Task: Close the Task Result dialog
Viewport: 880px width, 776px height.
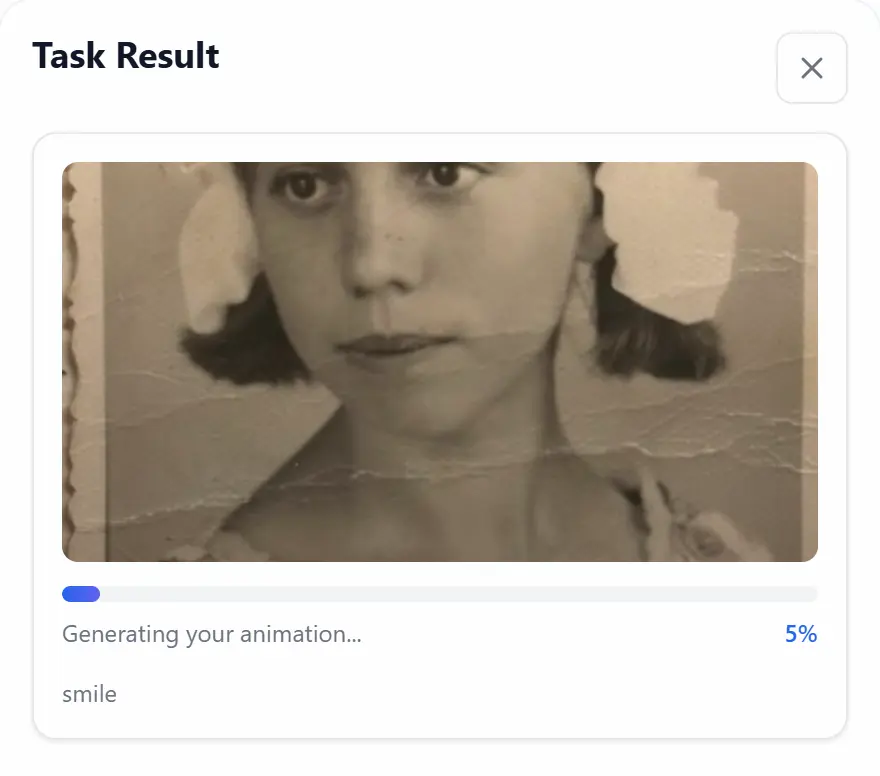Action: click(811, 68)
